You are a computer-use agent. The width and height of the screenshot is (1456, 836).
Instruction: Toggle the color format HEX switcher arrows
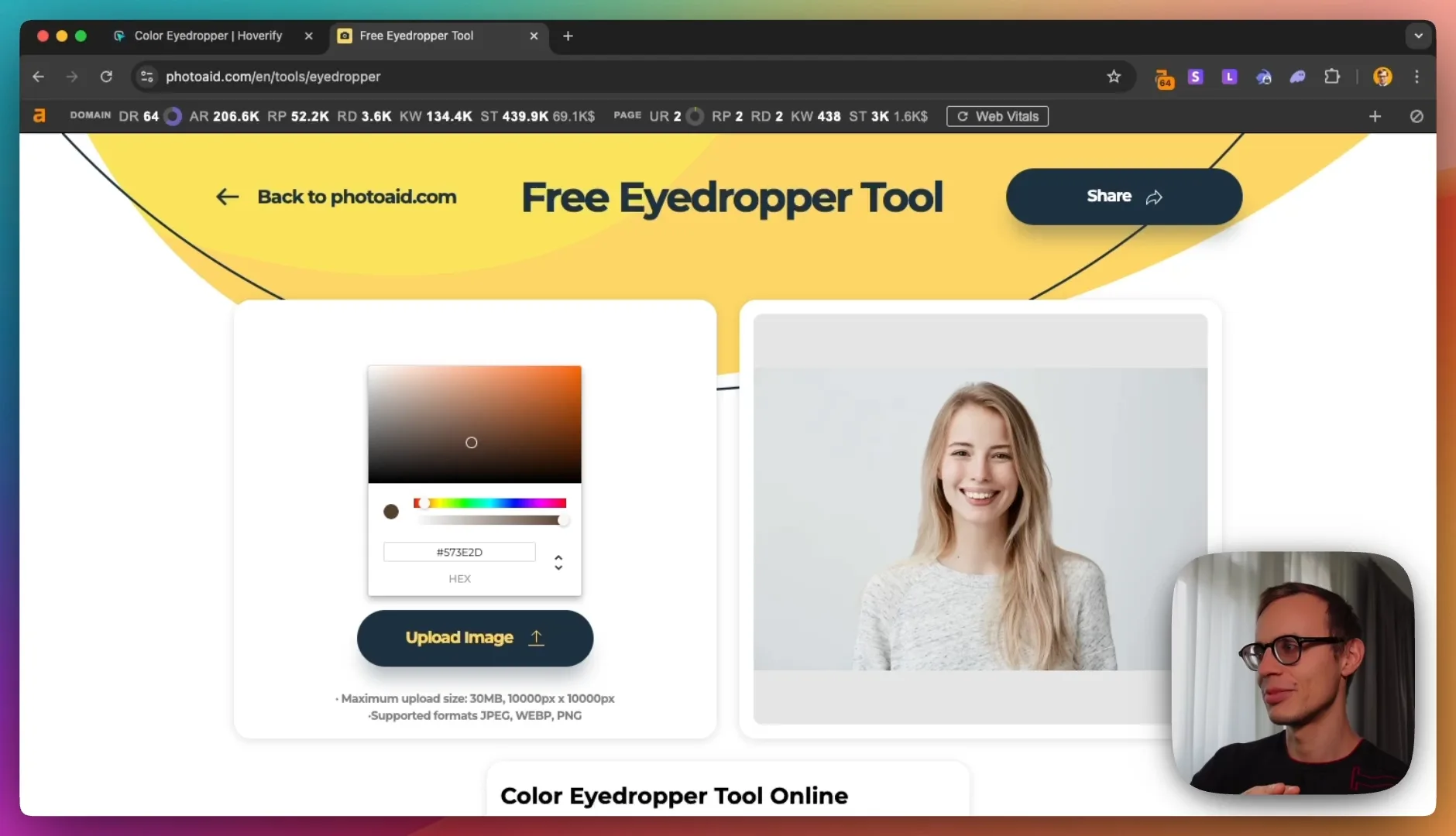click(558, 563)
